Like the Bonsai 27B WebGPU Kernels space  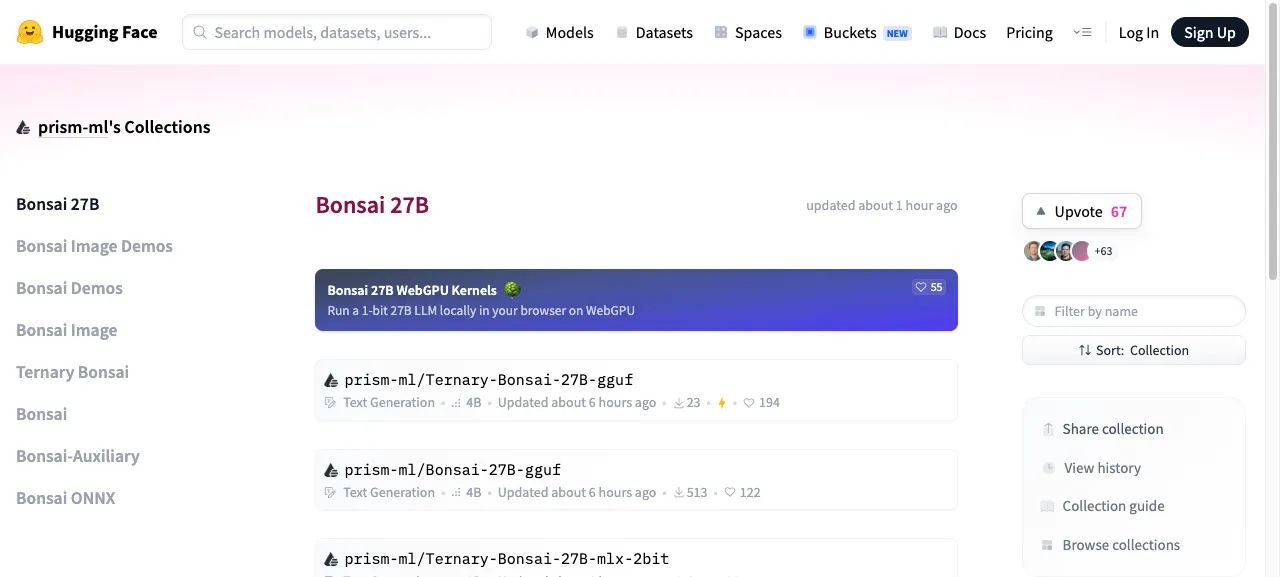pos(929,287)
